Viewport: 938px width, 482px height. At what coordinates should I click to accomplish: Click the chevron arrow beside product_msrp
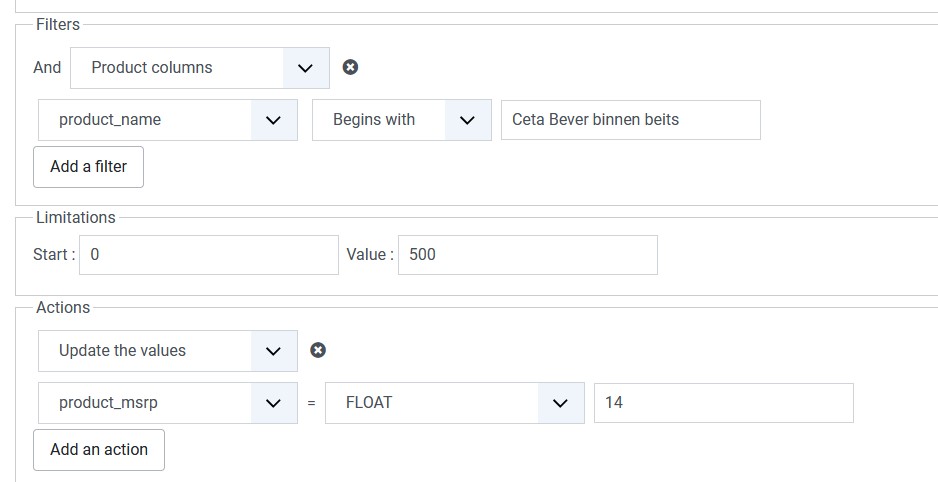click(x=273, y=403)
